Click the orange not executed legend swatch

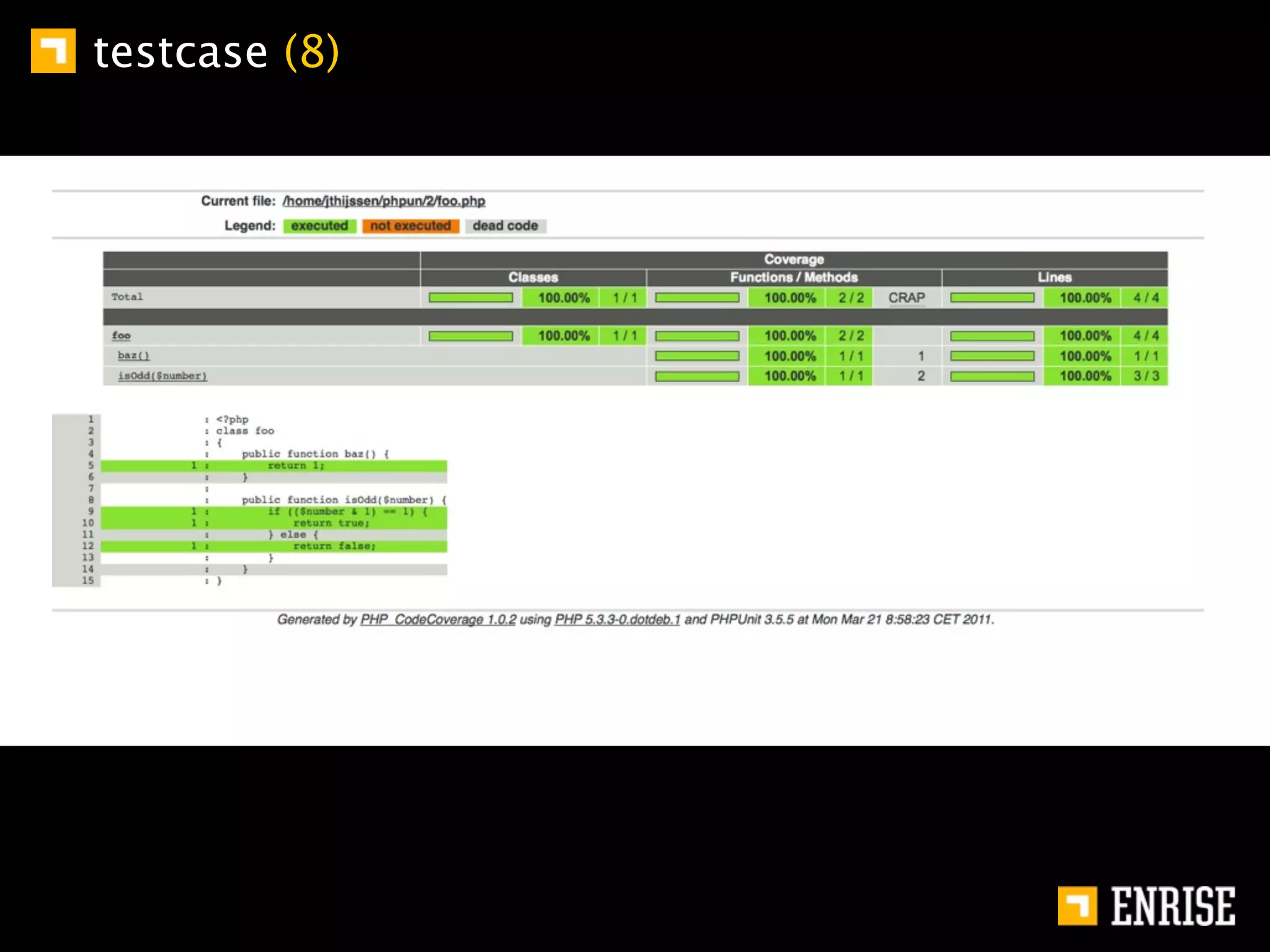coord(411,226)
